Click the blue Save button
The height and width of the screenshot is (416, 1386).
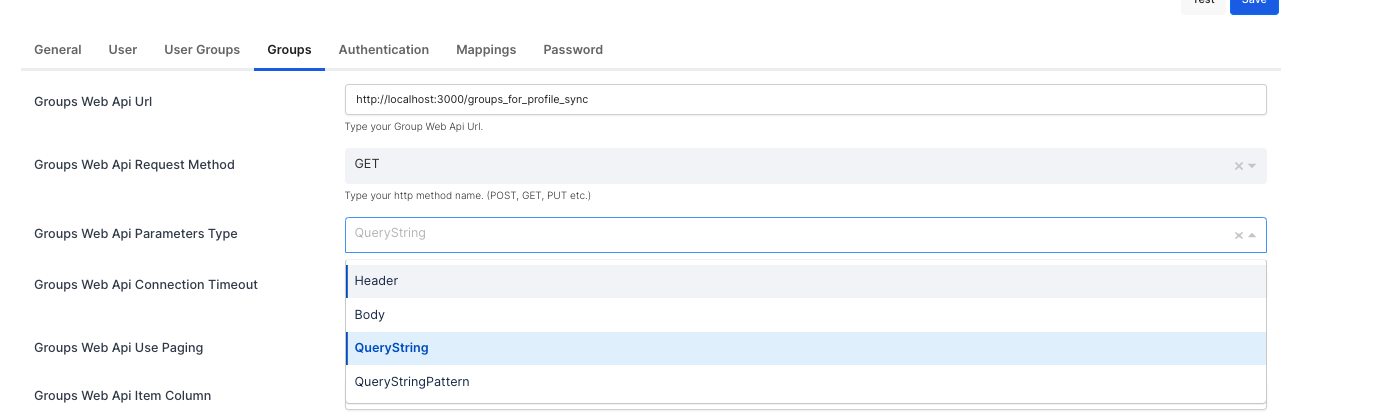[x=1254, y=5]
